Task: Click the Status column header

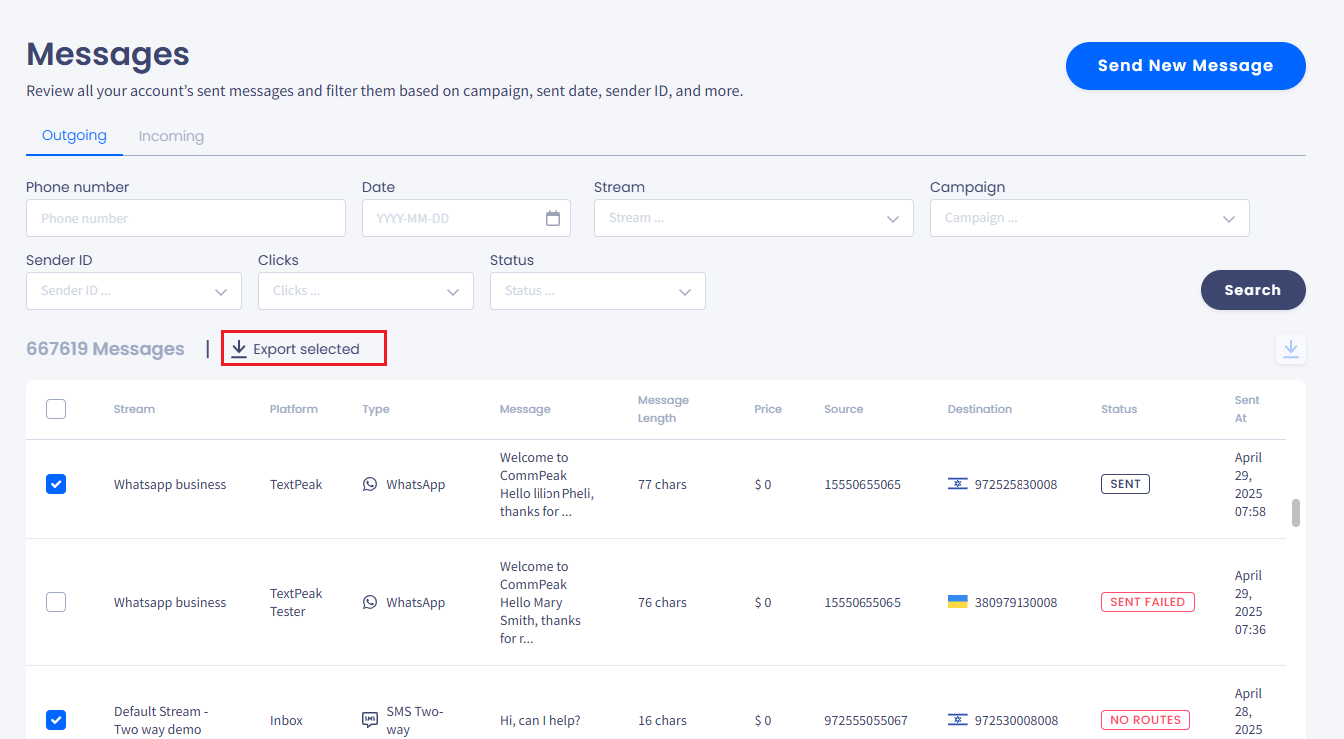Action: [1119, 409]
